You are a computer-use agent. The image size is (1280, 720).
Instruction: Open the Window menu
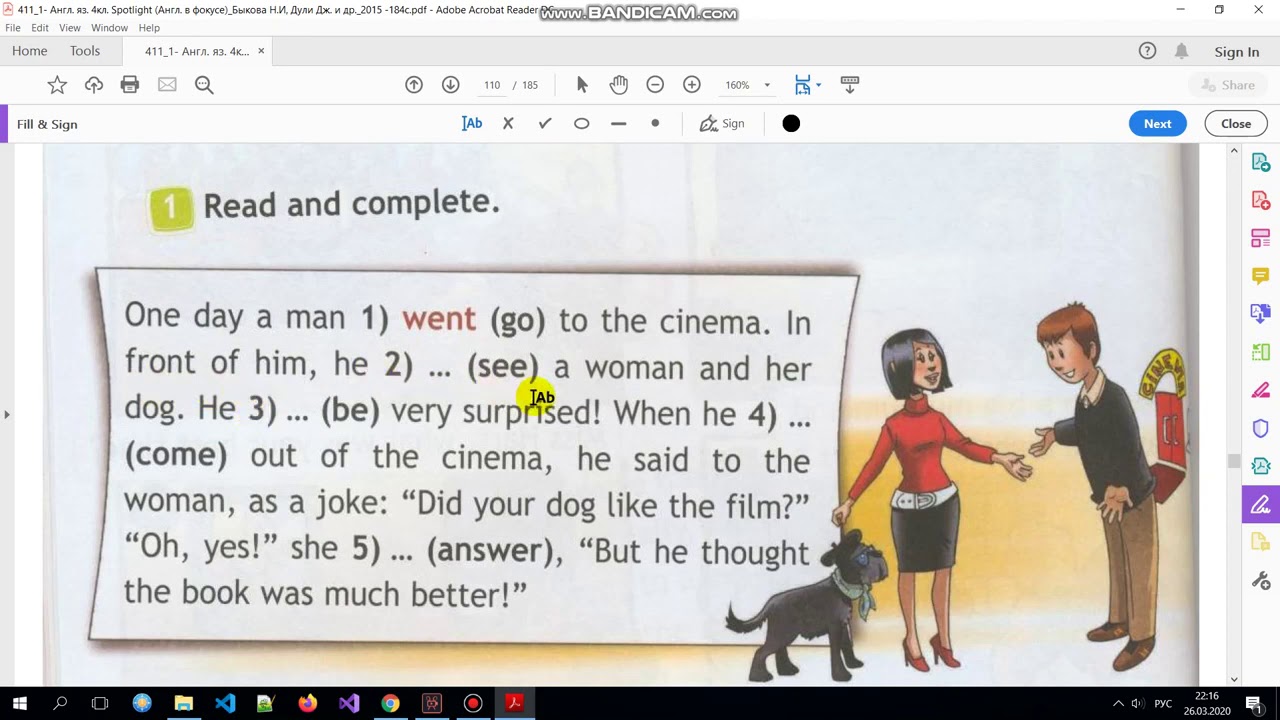(110, 28)
